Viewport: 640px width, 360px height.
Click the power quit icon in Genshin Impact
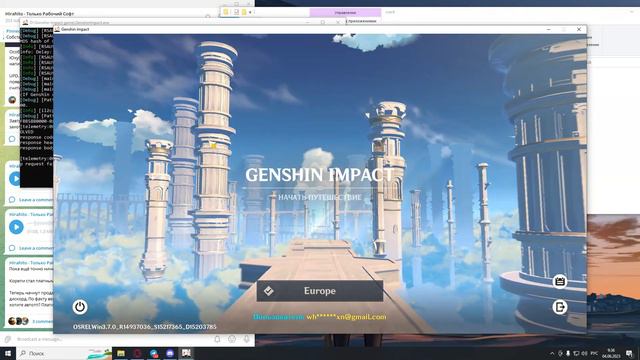point(80,307)
